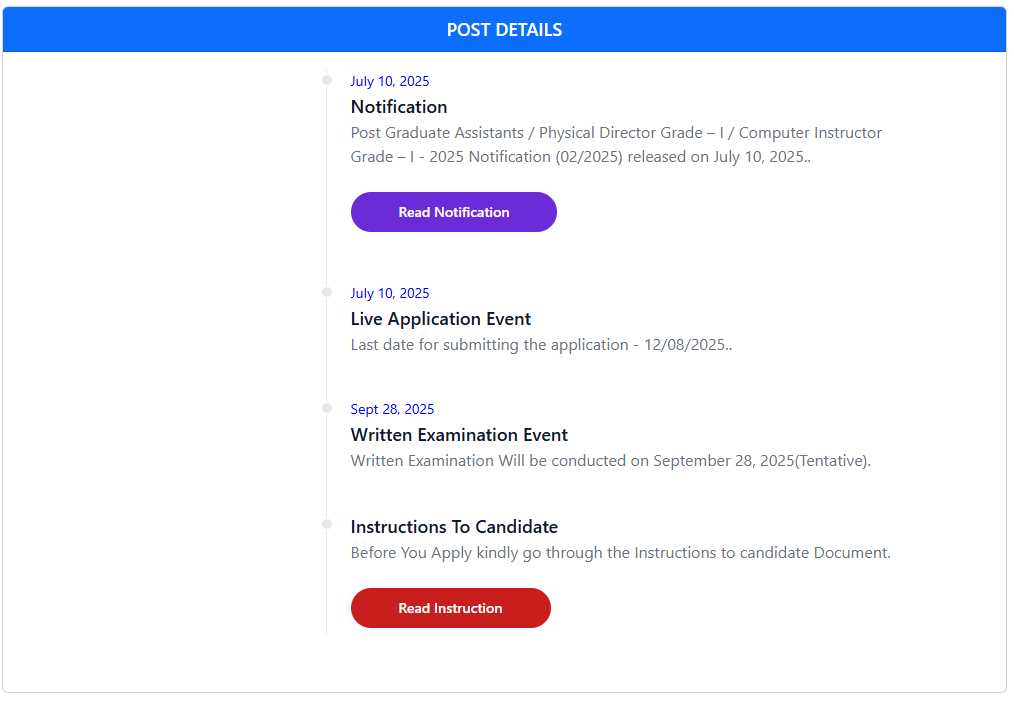Viewport: 1014px width, 705px height.
Task: Select the Instructions To Candidate heading
Action: (454, 527)
